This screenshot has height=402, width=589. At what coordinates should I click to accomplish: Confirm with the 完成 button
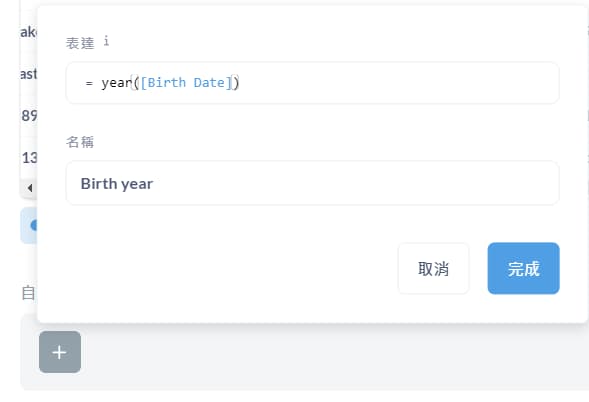(x=523, y=268)
